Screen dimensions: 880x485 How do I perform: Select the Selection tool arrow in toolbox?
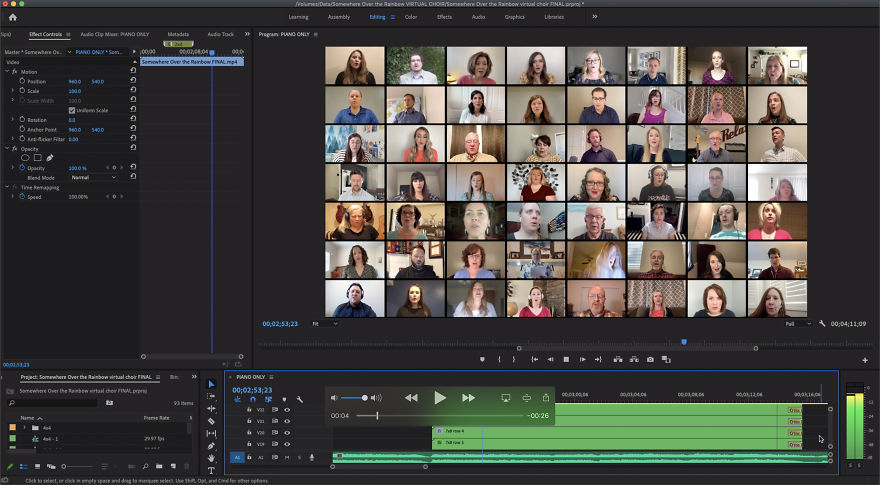211,384
